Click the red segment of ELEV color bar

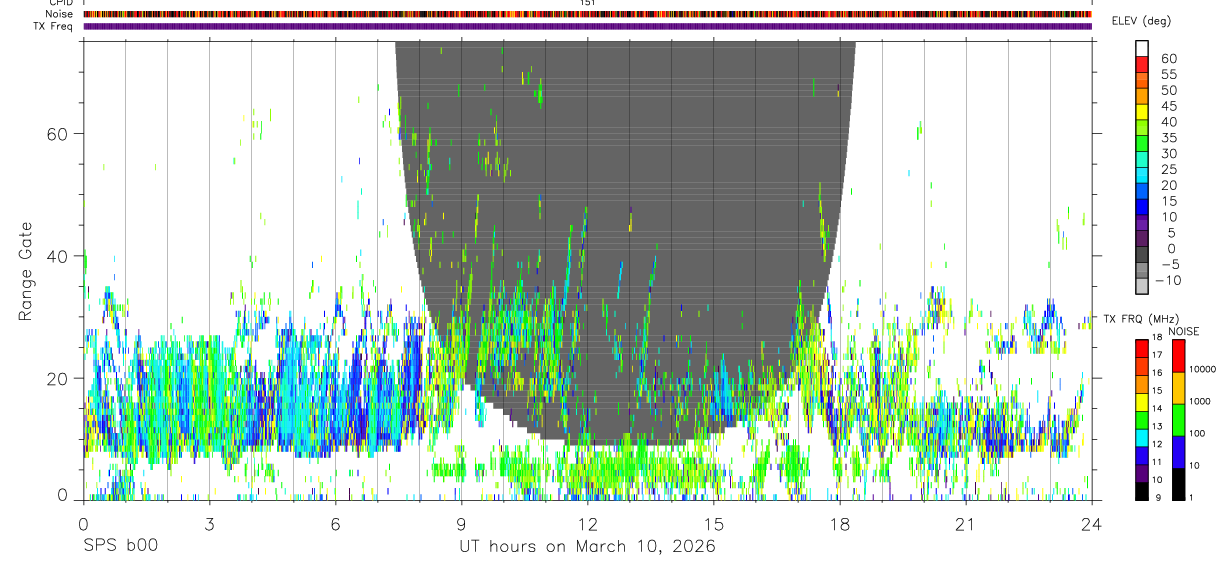point(1142,65)
